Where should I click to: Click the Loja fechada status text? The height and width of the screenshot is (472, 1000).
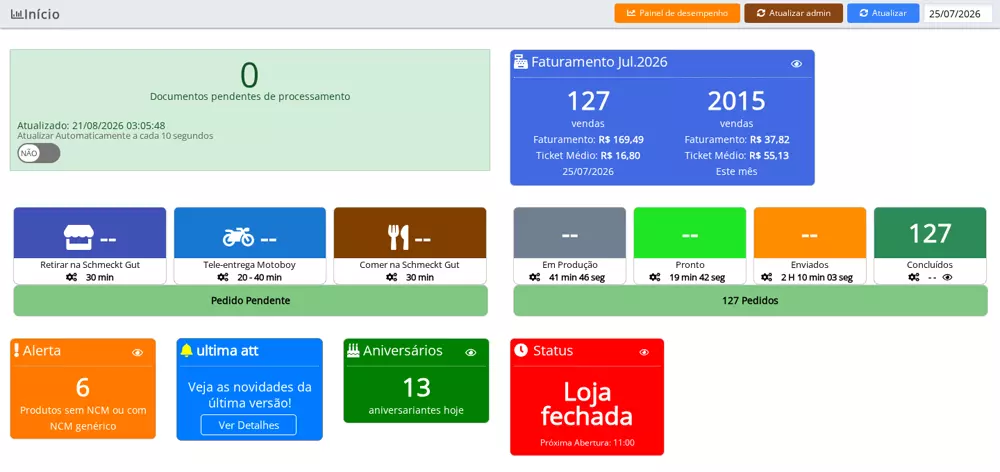[587, 404]
